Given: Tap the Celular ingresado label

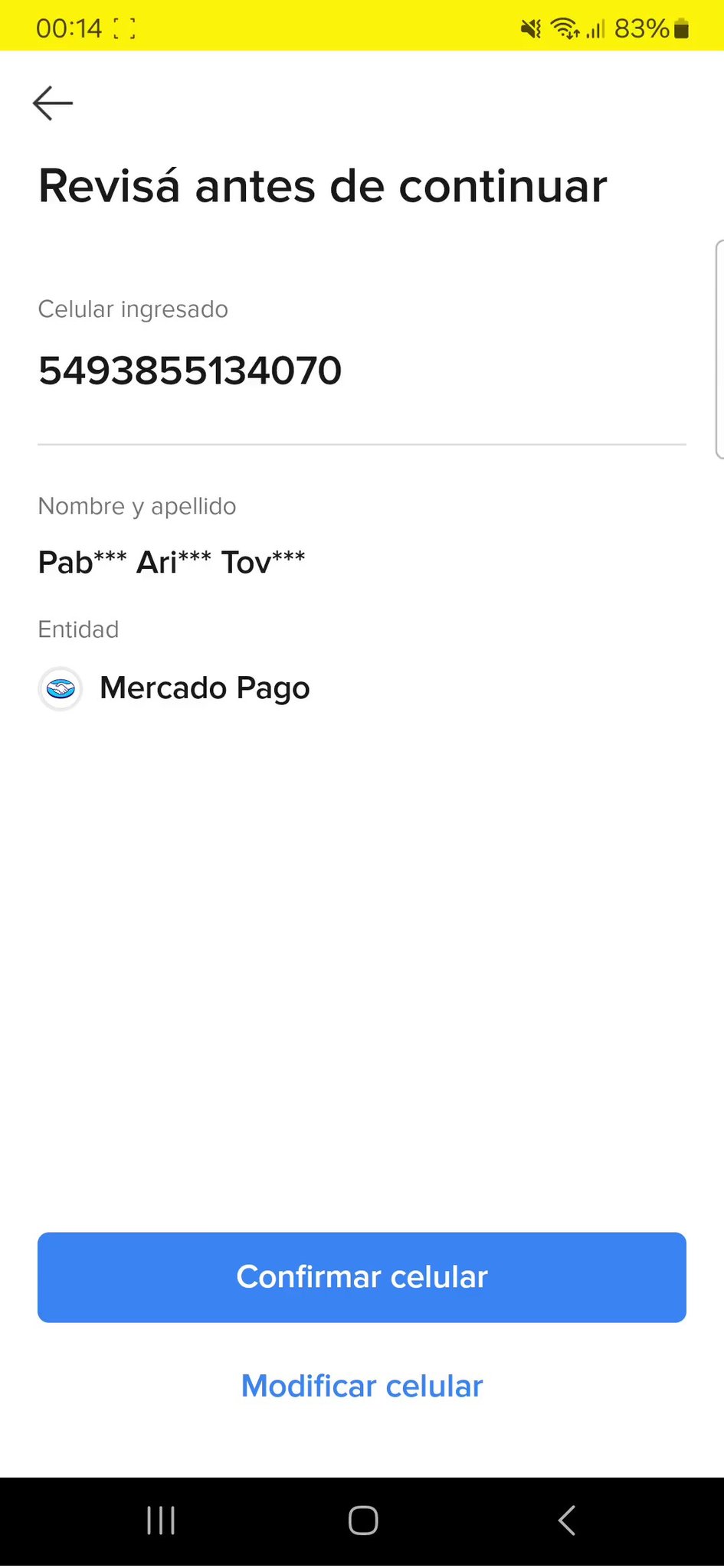Looking at the screenshot, I should pos(133,309).
